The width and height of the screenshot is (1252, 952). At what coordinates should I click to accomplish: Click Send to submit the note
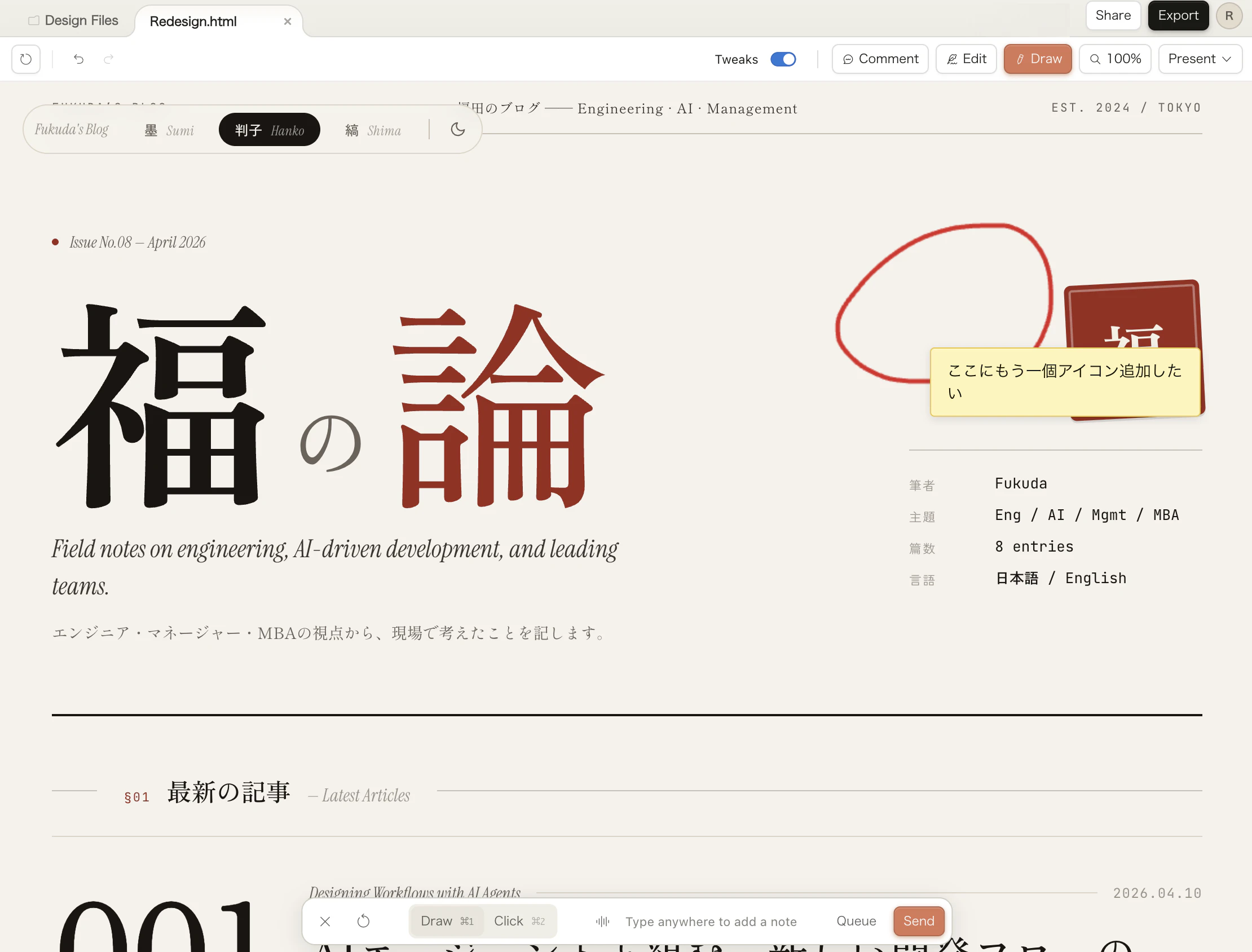918,921
